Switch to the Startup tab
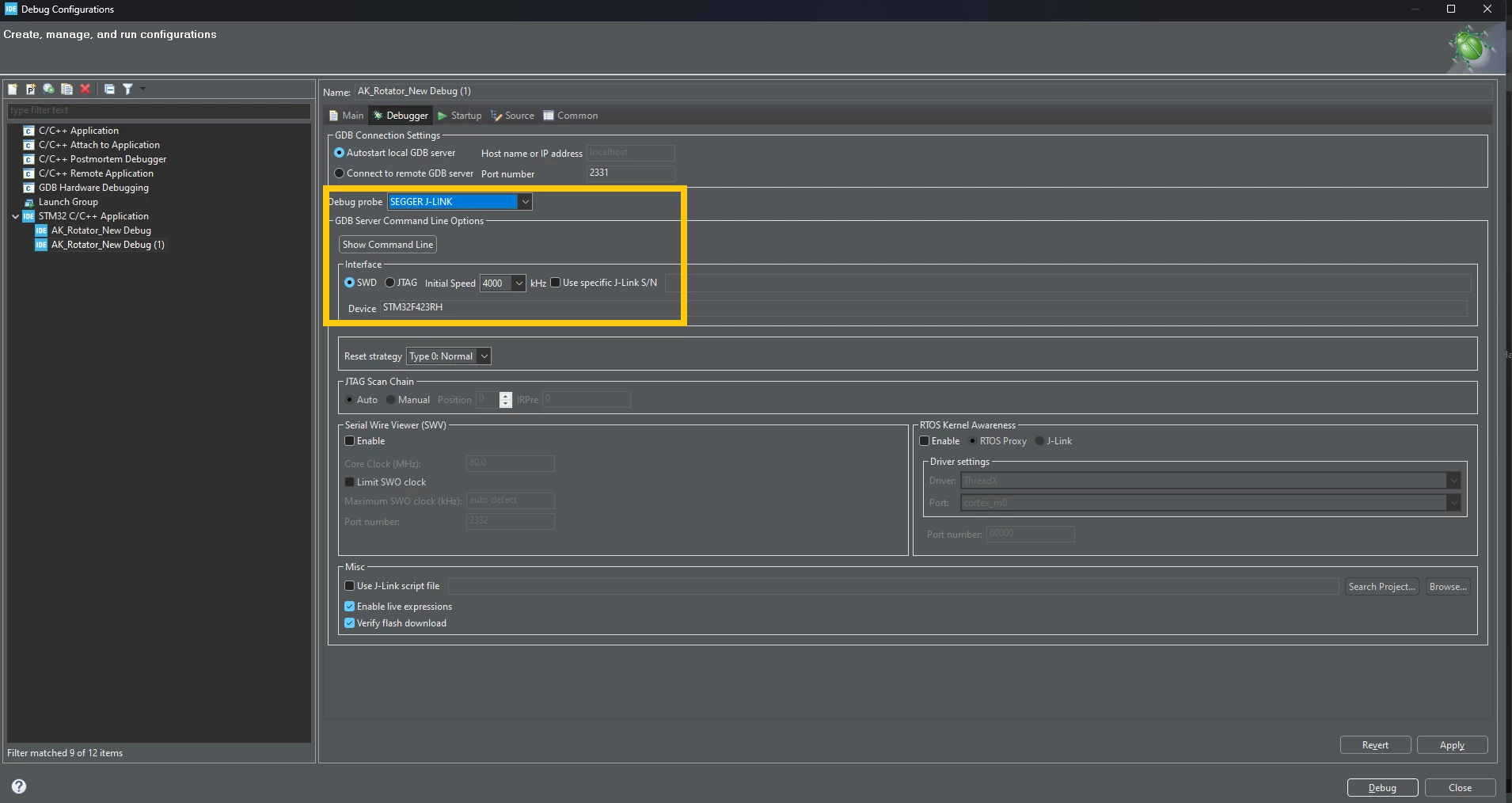This screenshot has height=803, width=1512. point(460,116)
